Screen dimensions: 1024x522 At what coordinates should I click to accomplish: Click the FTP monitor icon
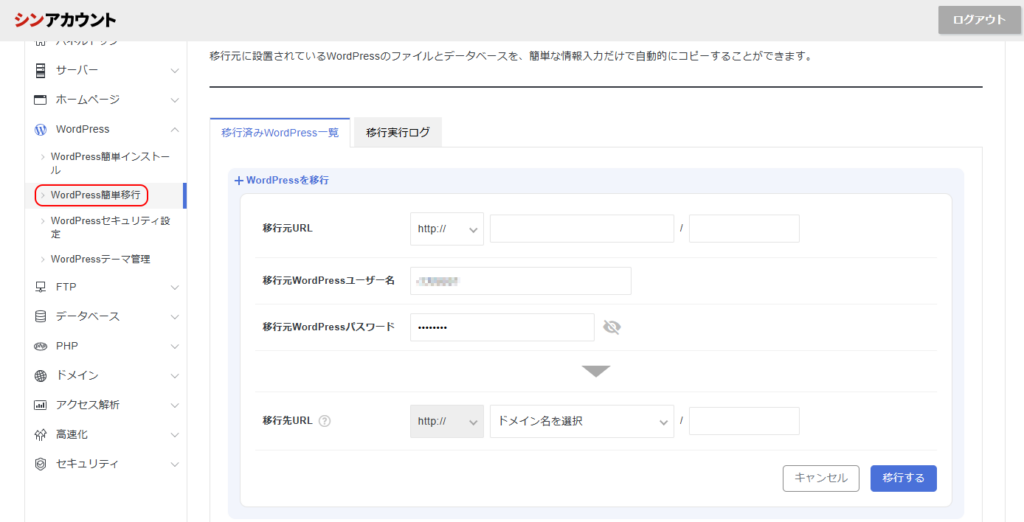point(40,287)
